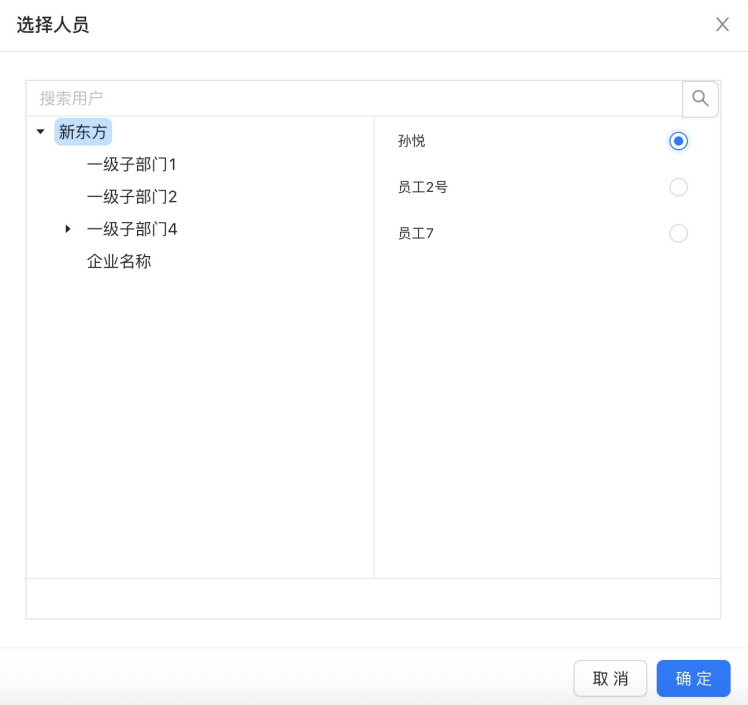
Task: Select radio button for 员工7
Action: click(678, 233)
